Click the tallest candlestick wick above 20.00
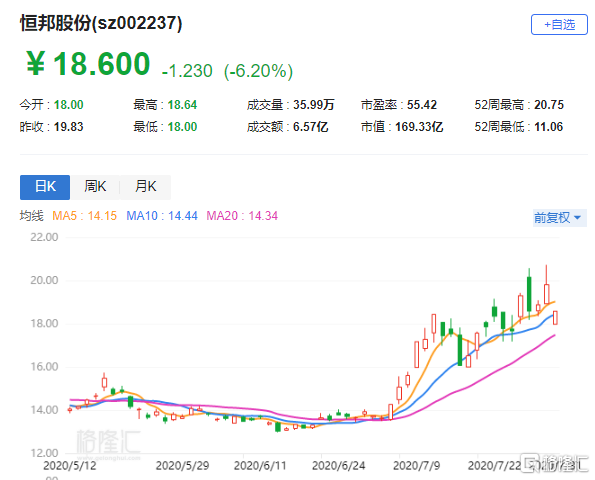 click(x=546, y=275)
